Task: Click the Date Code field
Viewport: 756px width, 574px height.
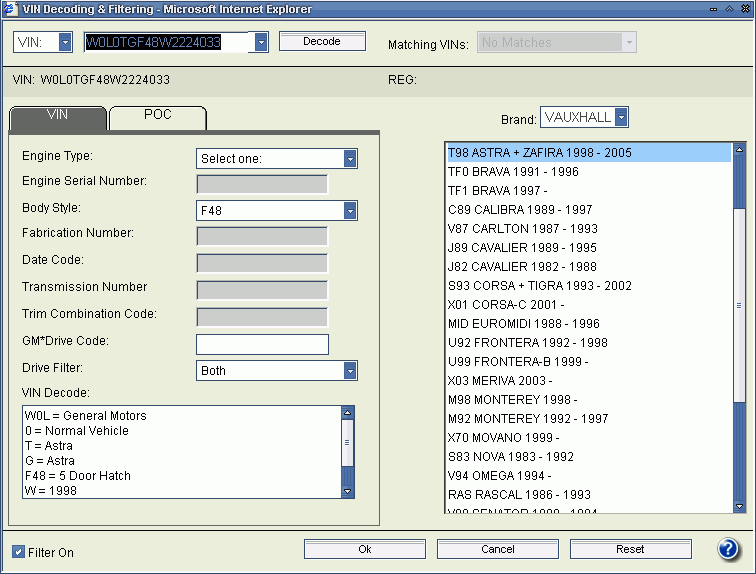Action: click(262, 263)
